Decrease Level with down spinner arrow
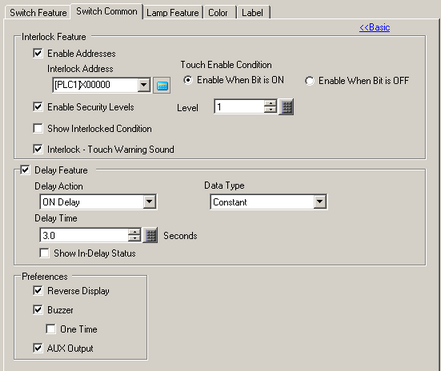This screenshot has width=441, height=371. click(x=270, y=110)
